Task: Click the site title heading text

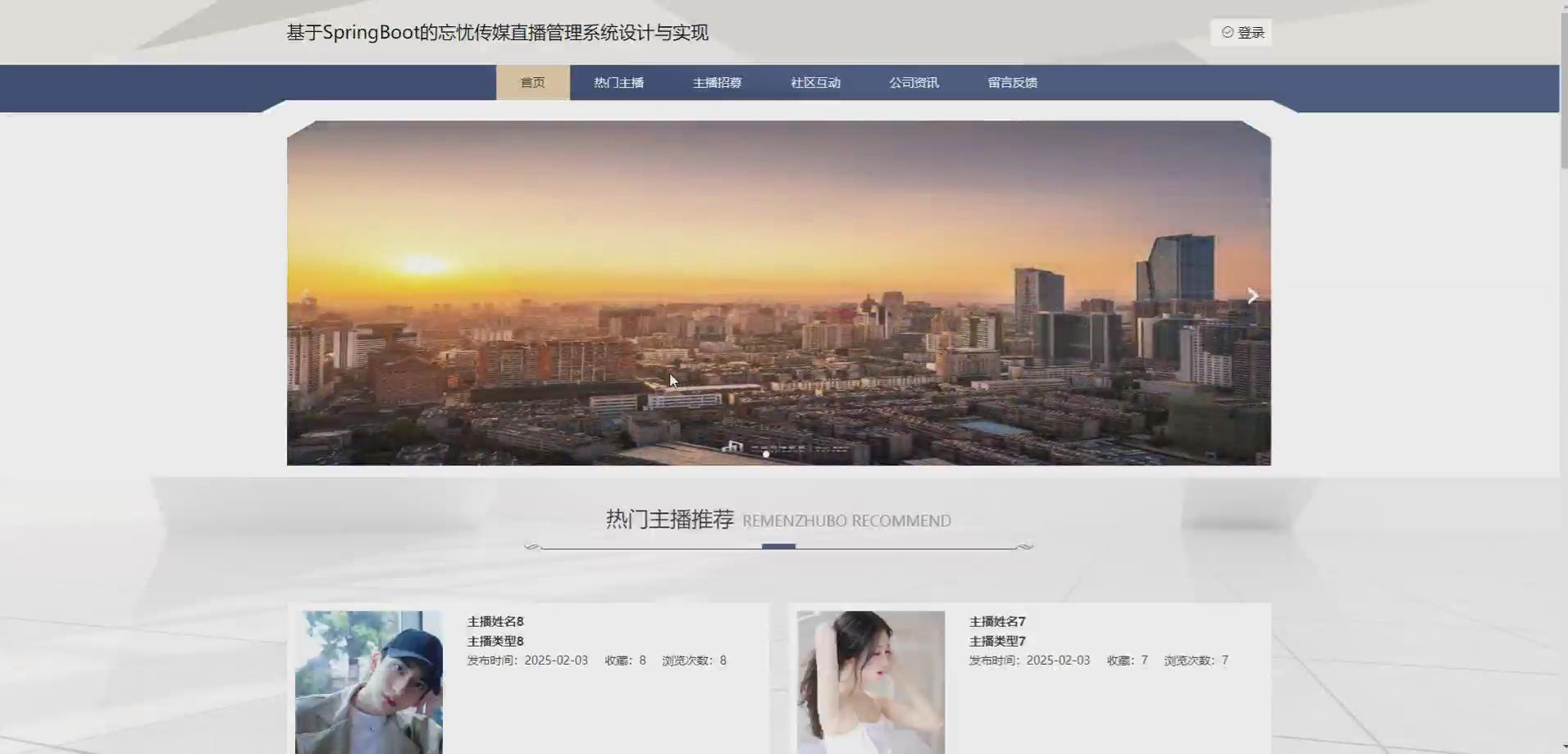Action: [497, 33]
